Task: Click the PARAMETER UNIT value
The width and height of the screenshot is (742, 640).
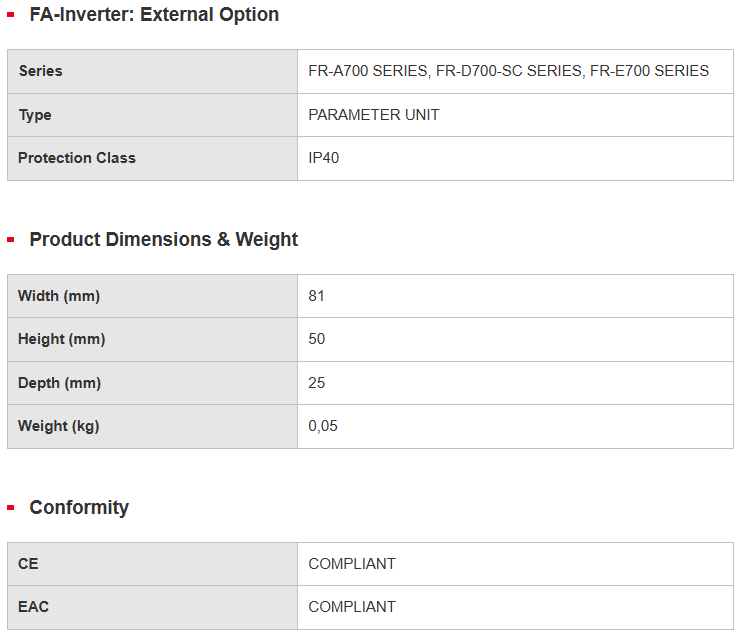Action: click(374, 115)
